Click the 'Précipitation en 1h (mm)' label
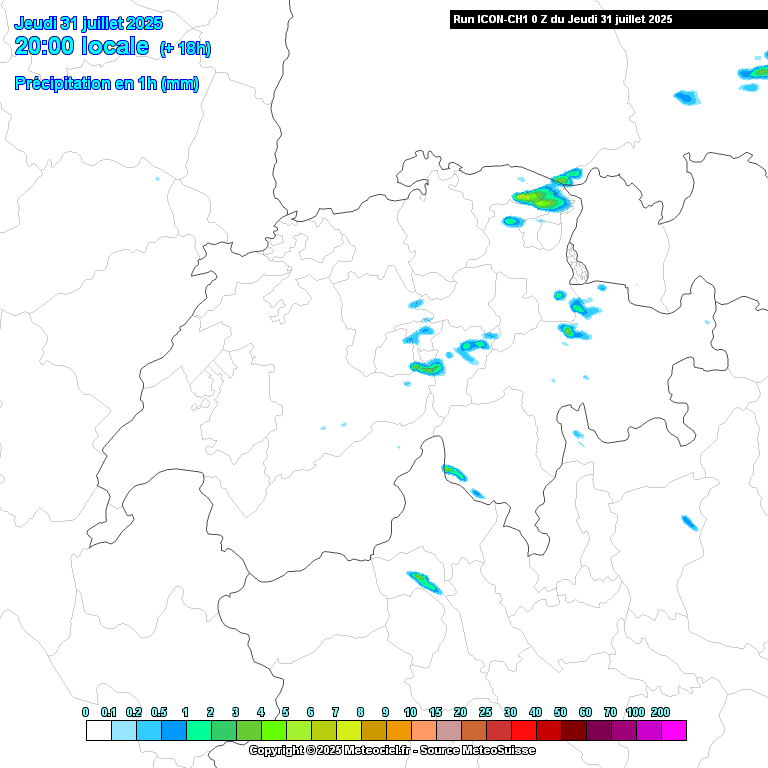Viewport: 768px width, 768px height. [x=107, y=83]
